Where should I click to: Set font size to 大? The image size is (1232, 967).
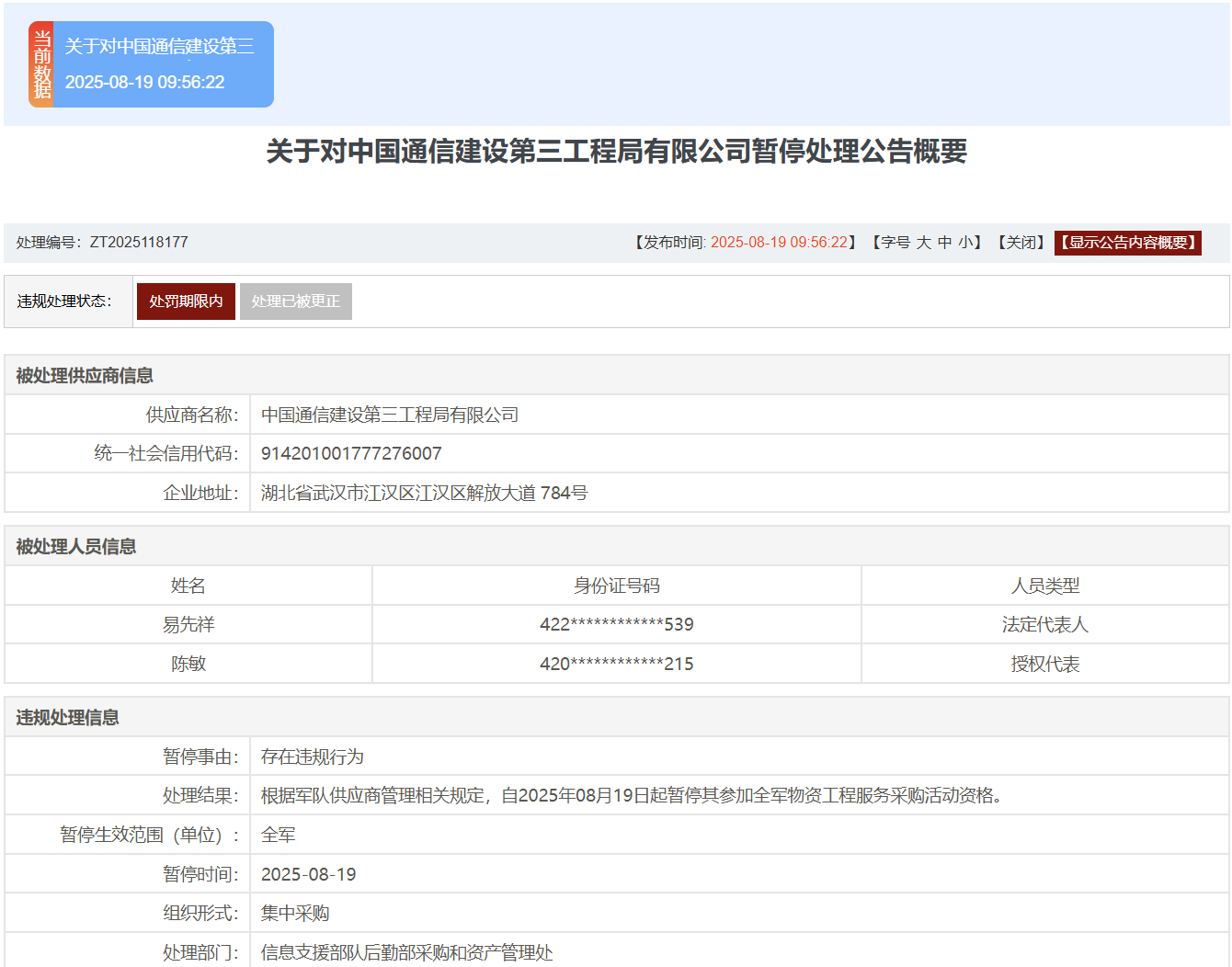point(924,243)
